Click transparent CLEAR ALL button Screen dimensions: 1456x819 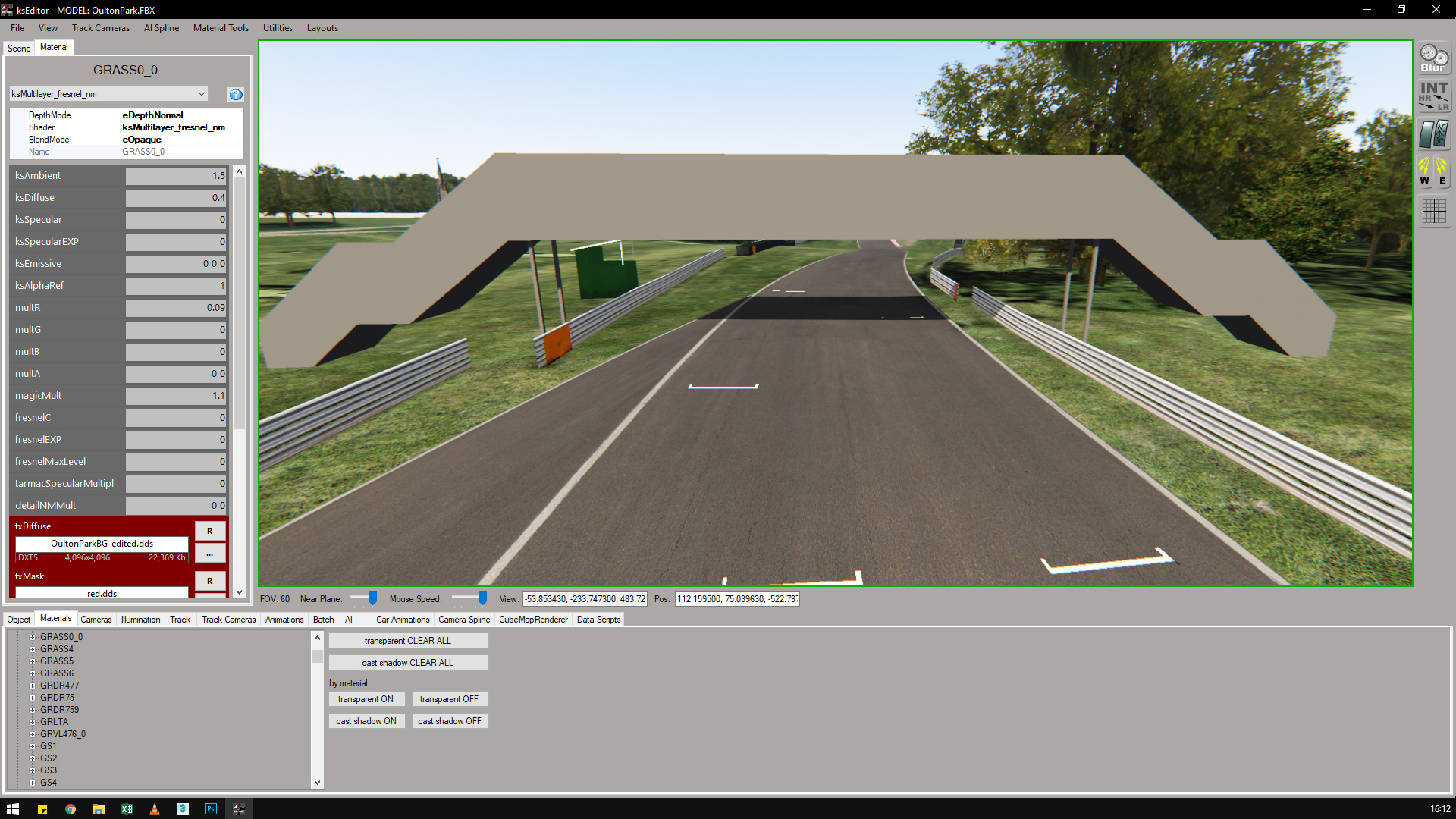(x=408, y=641)
